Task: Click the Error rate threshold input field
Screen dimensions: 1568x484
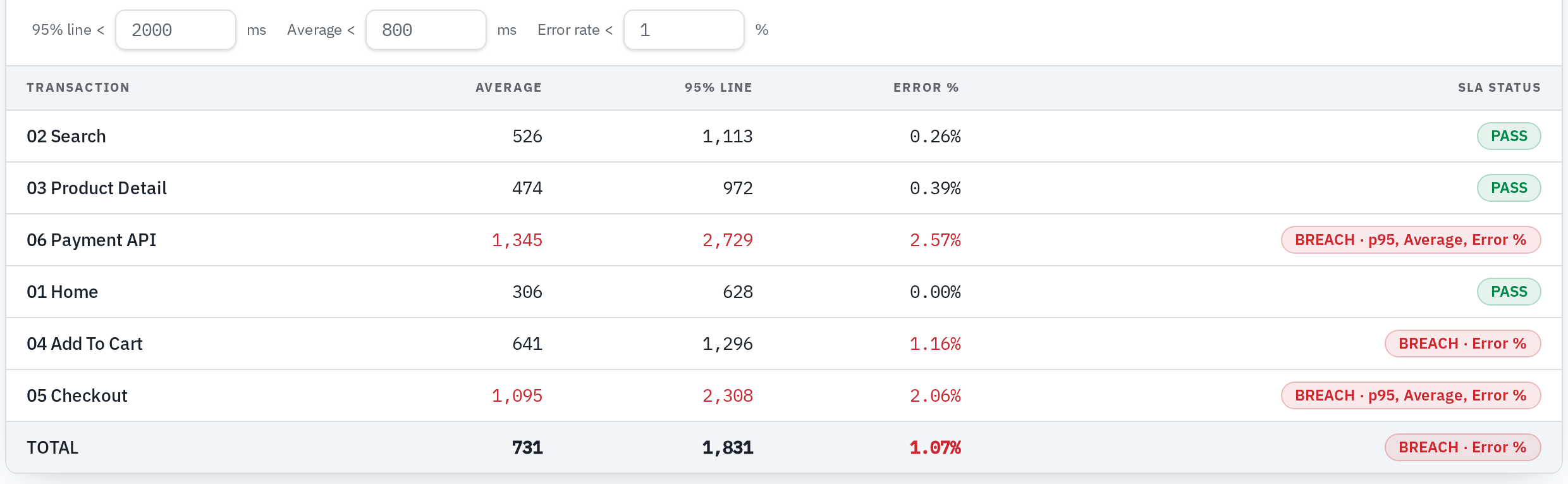Action: [x=684, y=30]
